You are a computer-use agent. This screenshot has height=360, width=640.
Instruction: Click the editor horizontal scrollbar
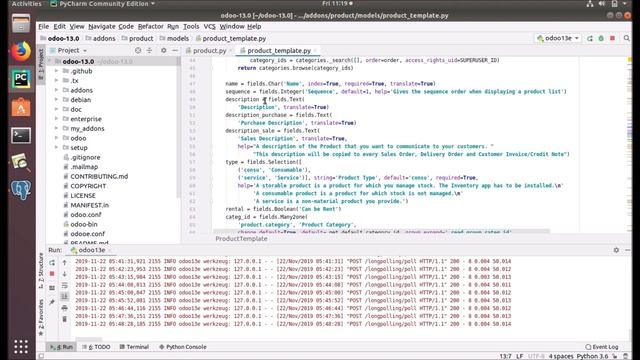click(382, 231)
